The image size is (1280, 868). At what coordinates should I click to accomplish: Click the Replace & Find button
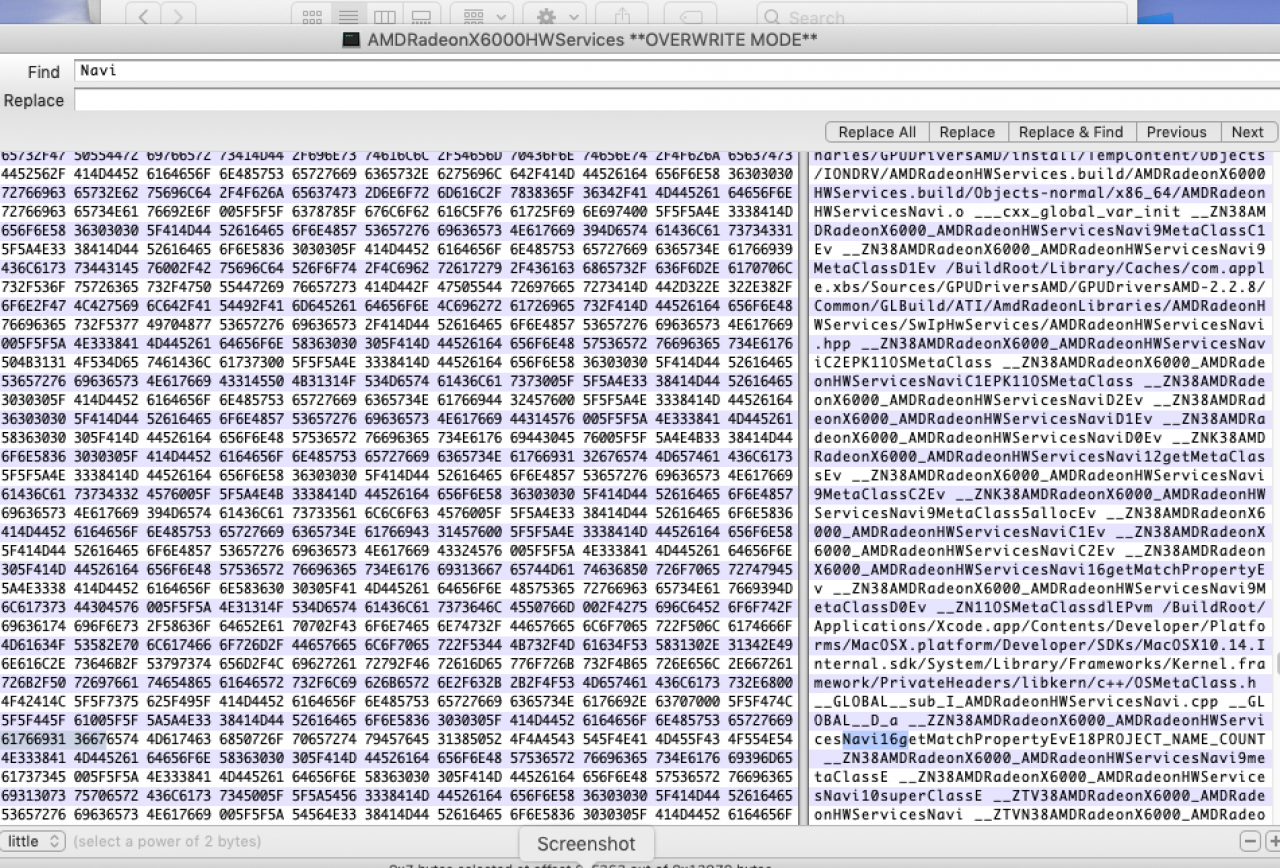click(1070, 132)
